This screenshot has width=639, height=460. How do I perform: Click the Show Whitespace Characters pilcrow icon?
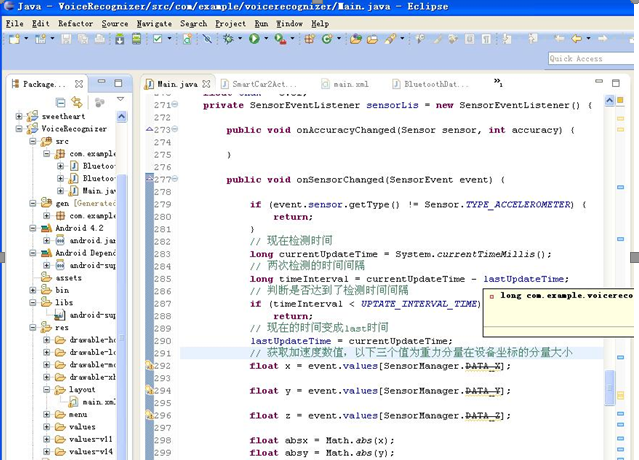[x=486, y=39]
